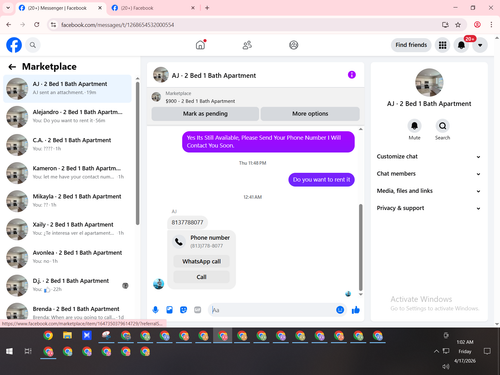Open the volume speaker tray icon
The image size is (500, 375).
point(446,366)
